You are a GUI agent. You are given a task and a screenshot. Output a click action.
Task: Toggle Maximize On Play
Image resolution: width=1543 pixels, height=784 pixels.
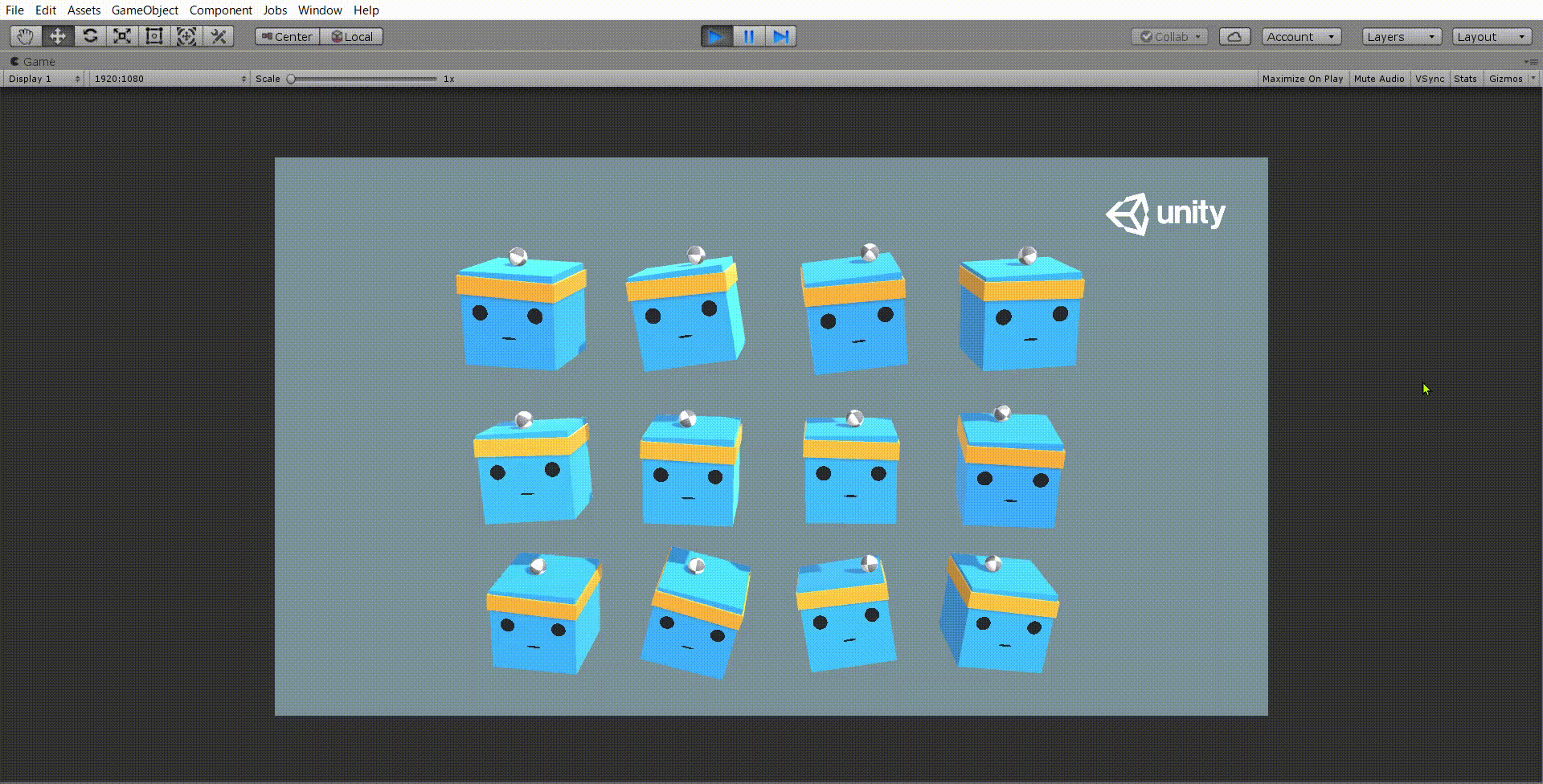(1302, 79)
